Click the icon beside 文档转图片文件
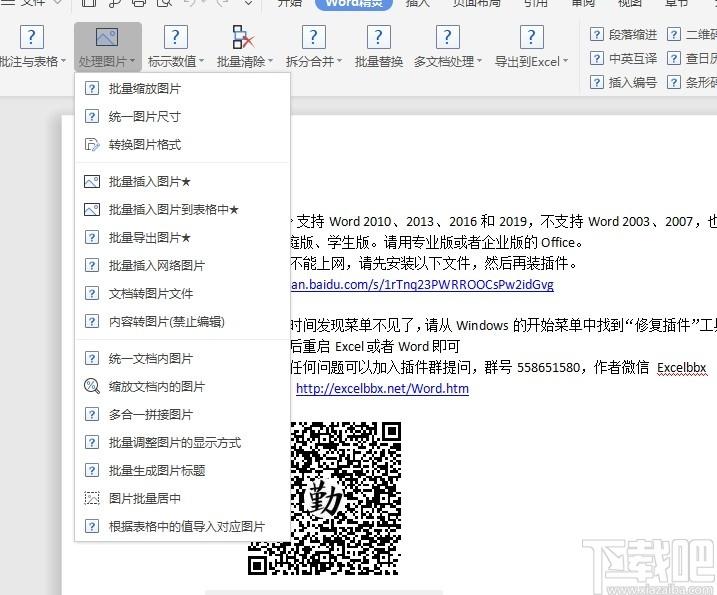Image resolution: width=717 pixels, height=595 pixels. 92,293
